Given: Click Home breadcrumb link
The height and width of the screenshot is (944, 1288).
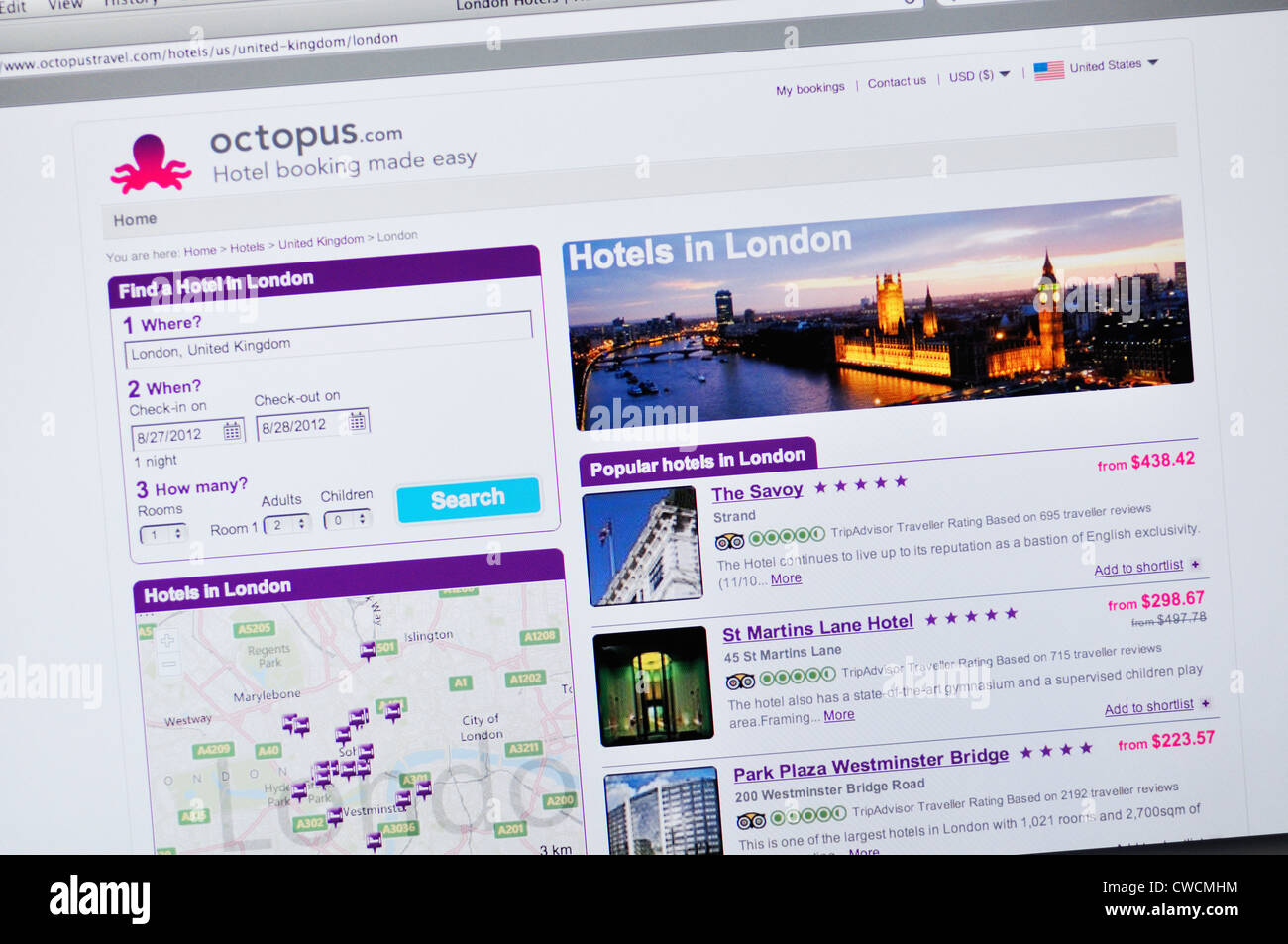Looking at the screenshot, I should pos(199,251).
